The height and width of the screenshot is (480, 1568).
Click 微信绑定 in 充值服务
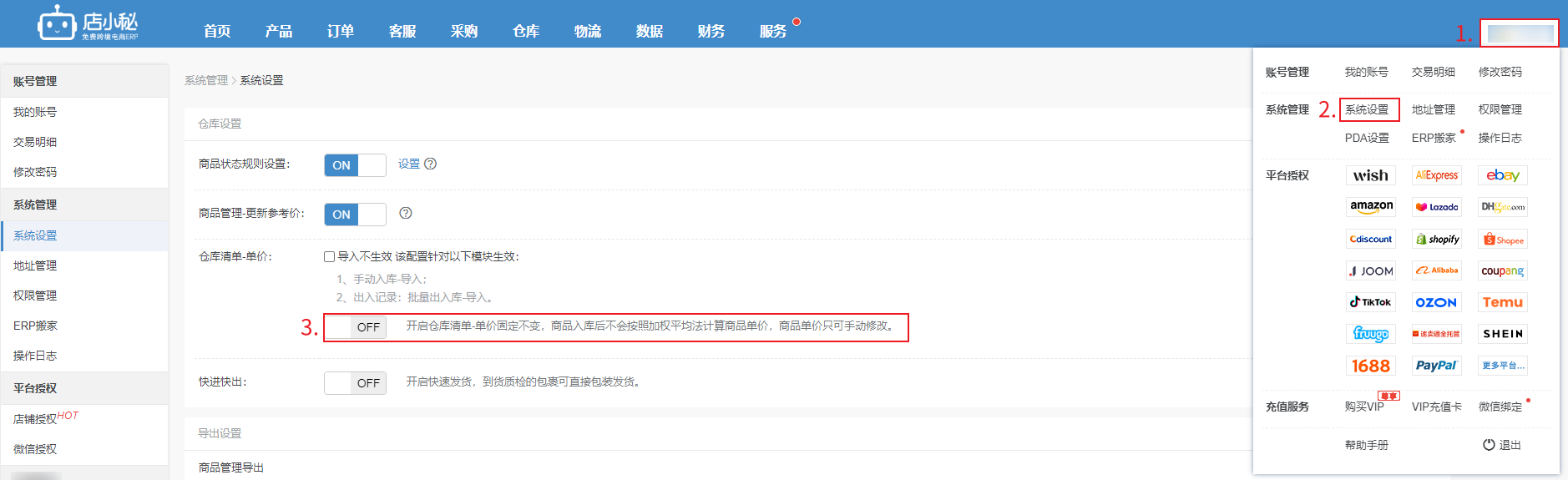[x=1500, y=407]
